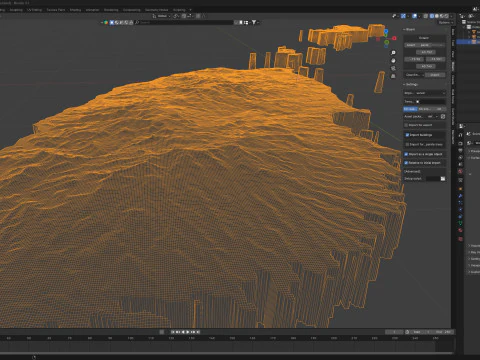Open the data source dropdown beside Import
Viewport: 480px width, 360px height.
[x=415, y=75]
